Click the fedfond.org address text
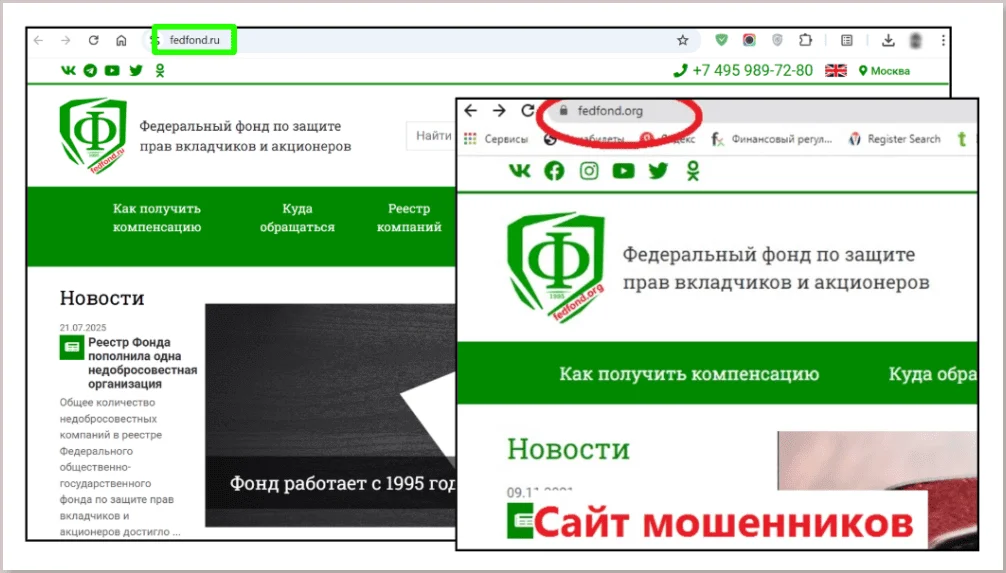 click(x=610, y=110)
